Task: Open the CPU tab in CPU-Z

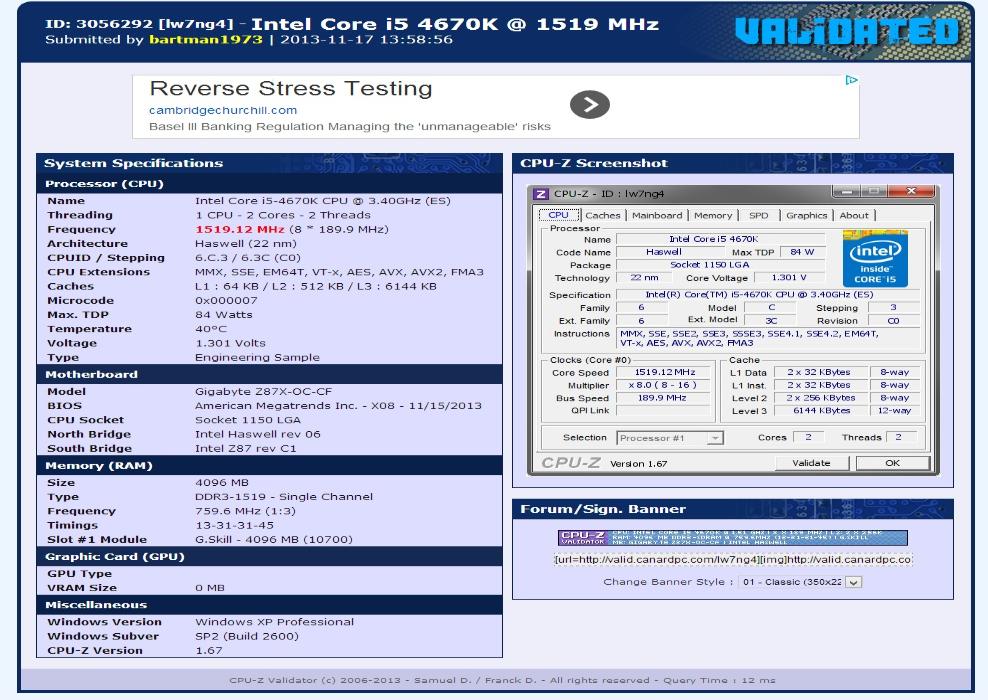Action: 558,215
